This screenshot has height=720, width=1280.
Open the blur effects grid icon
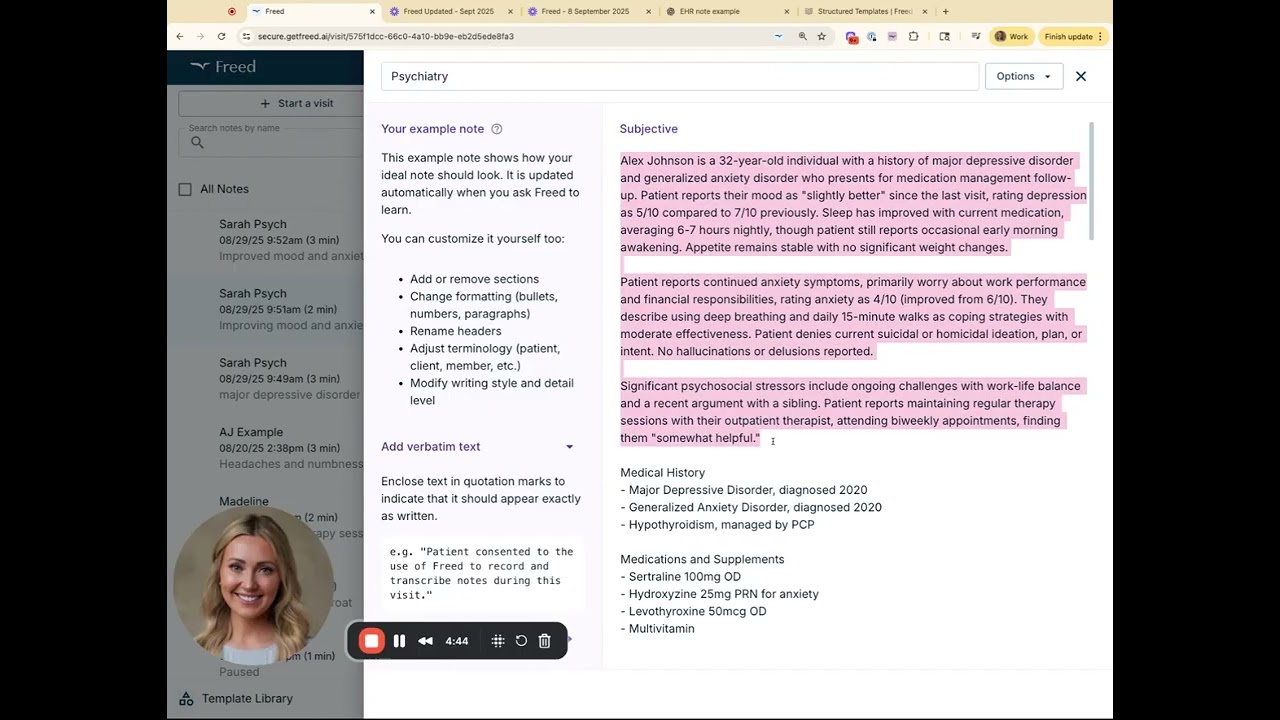498,641
